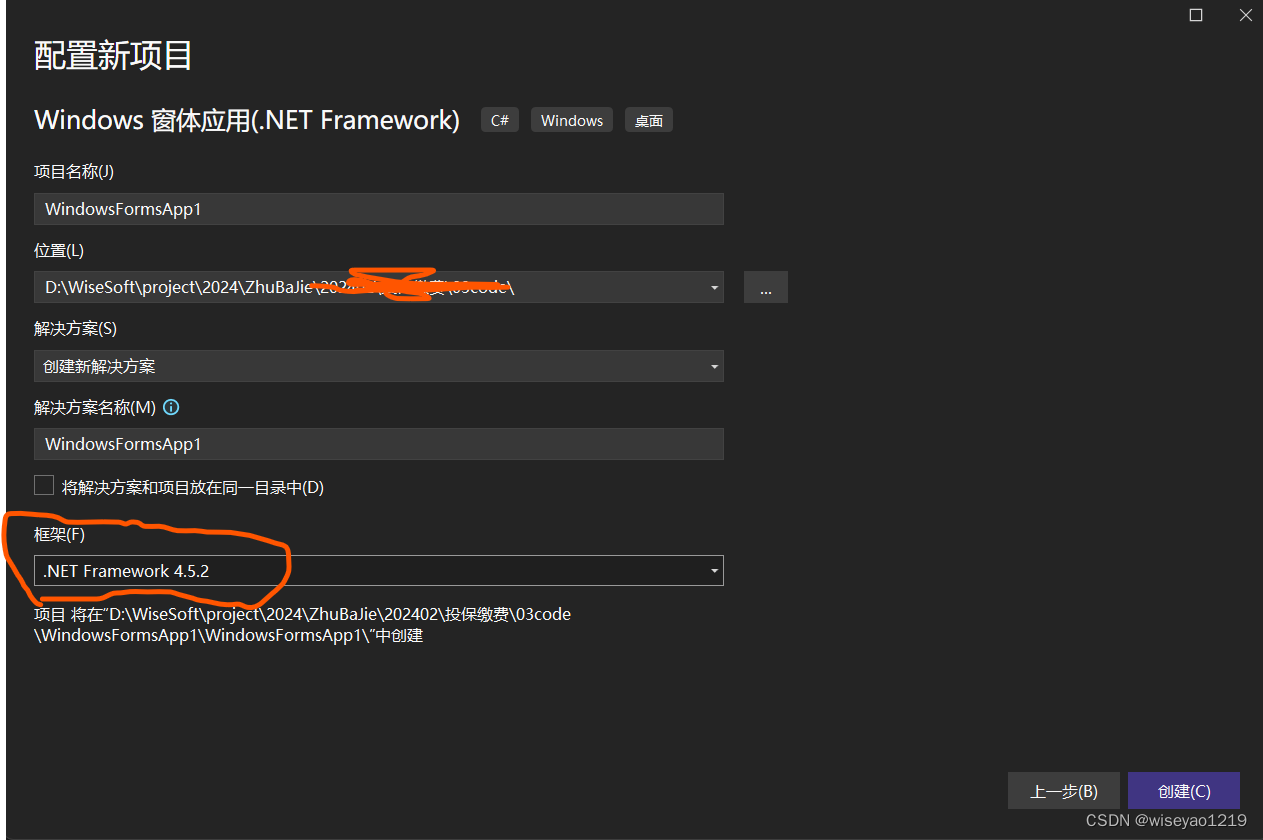Image resolution: width=1263 pixels, height=840 pixels.
Task: Toggle the same-directory checkbox off again
Action: tap(44, 485)
